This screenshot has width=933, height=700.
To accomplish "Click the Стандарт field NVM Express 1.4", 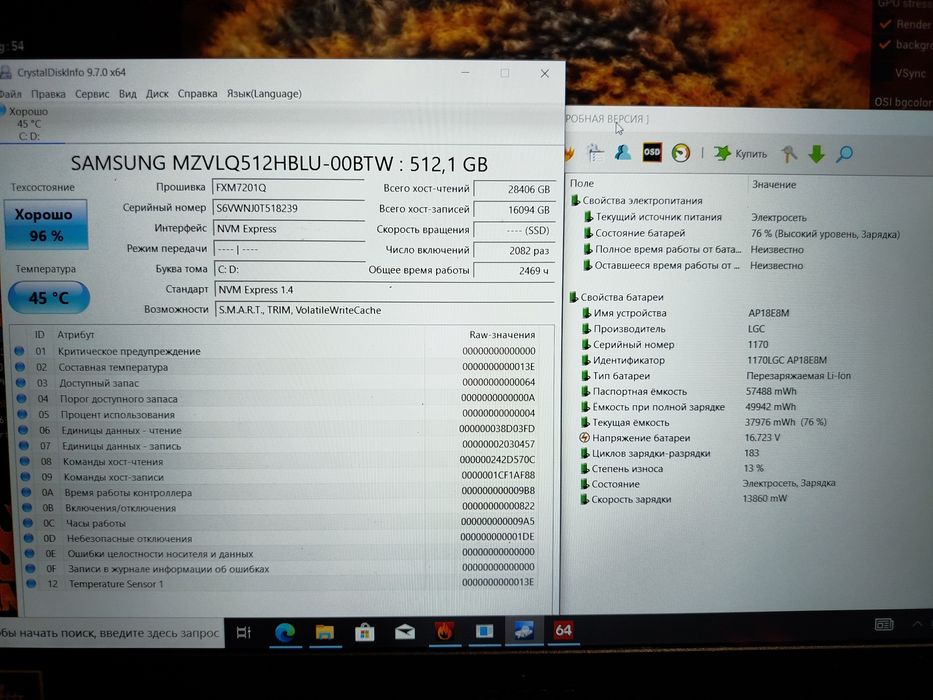I will [x=384, y=290].
